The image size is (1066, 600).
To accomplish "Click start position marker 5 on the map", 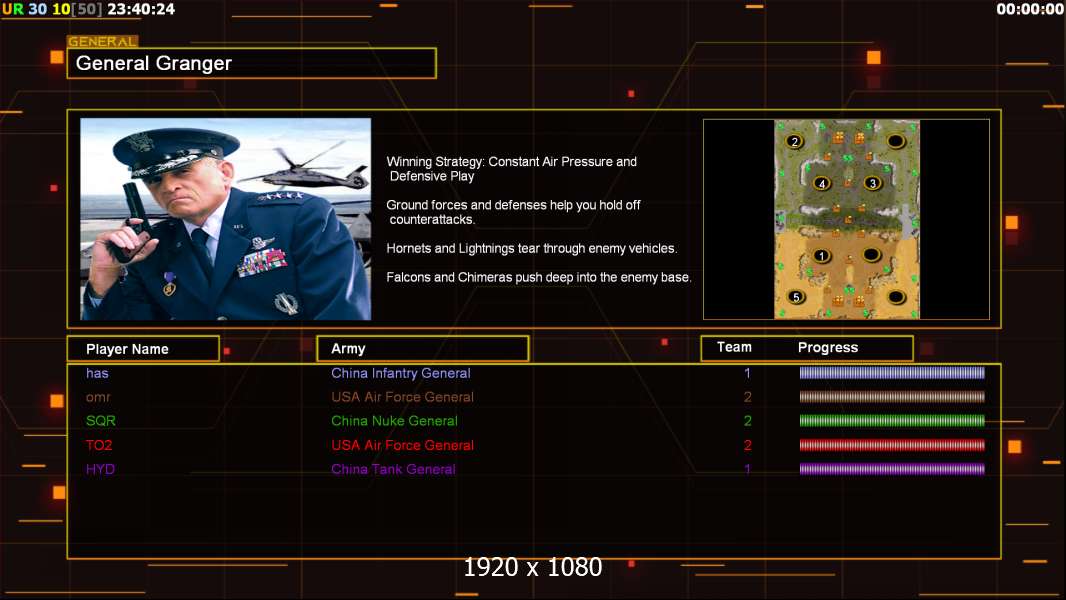I will (795, 297).
